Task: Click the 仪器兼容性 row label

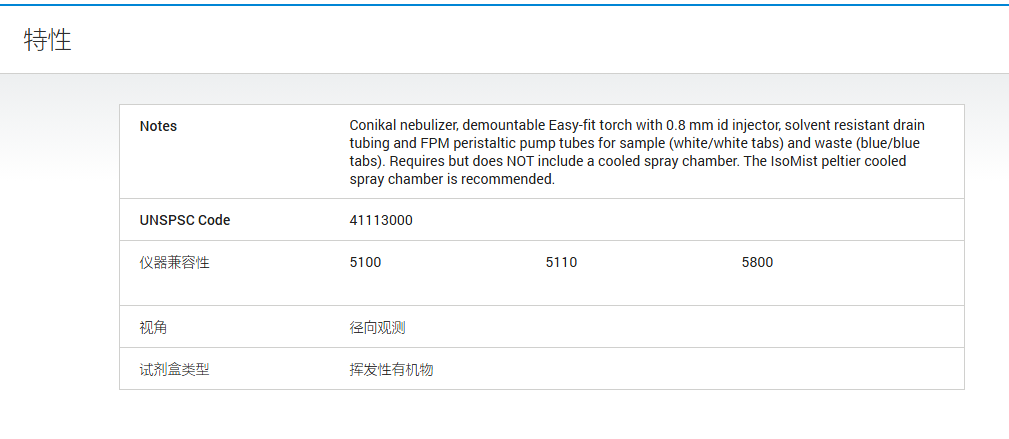Action: (175, 263)
